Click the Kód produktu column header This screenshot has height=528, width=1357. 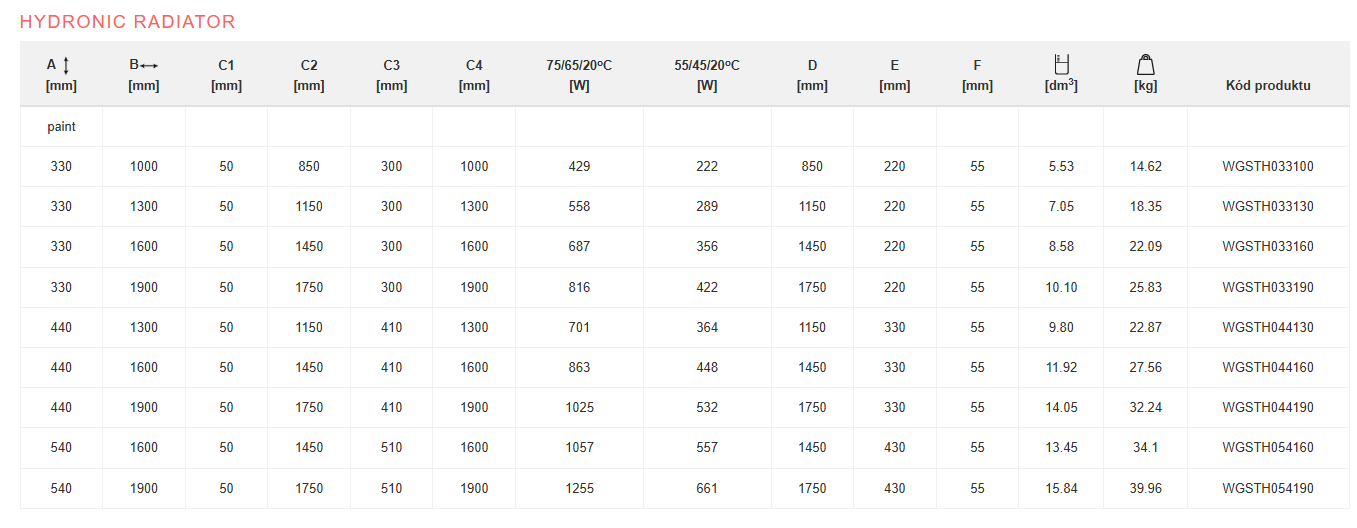[x=1267, y=85]
